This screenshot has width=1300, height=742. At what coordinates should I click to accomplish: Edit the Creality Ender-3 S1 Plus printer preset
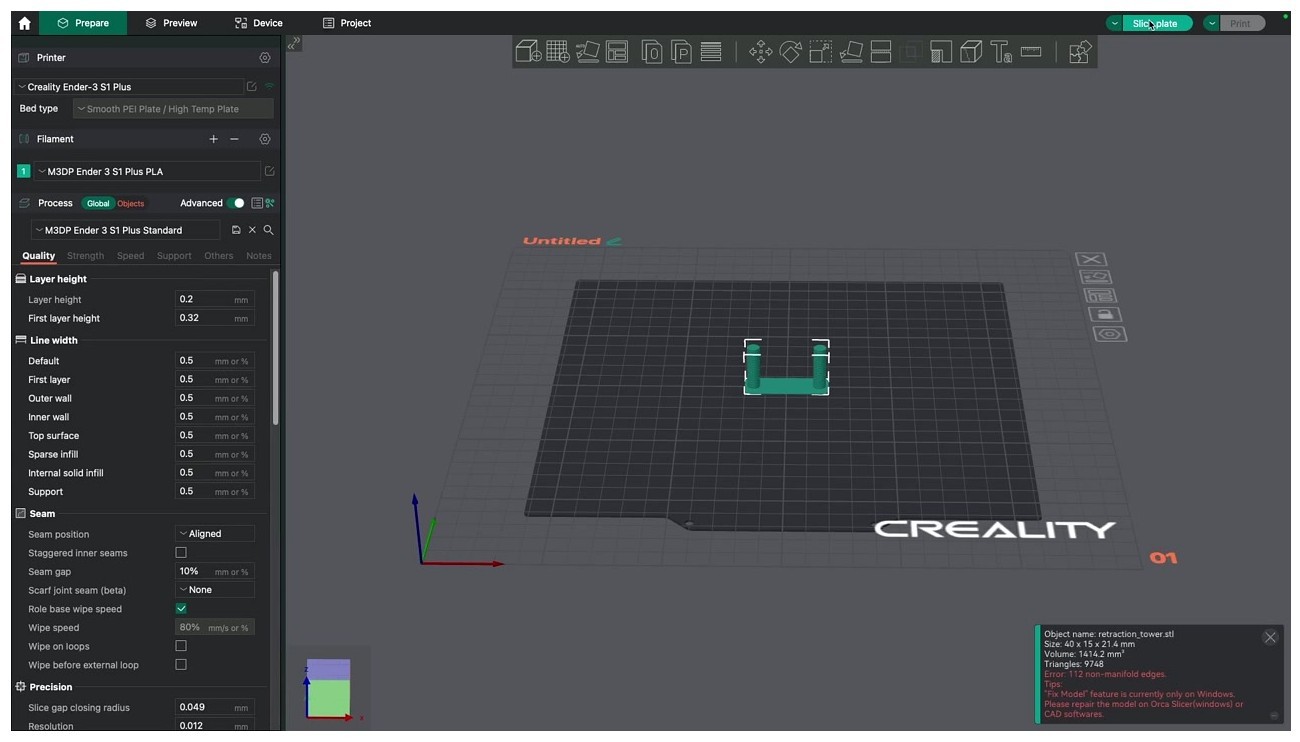point(252,87)
